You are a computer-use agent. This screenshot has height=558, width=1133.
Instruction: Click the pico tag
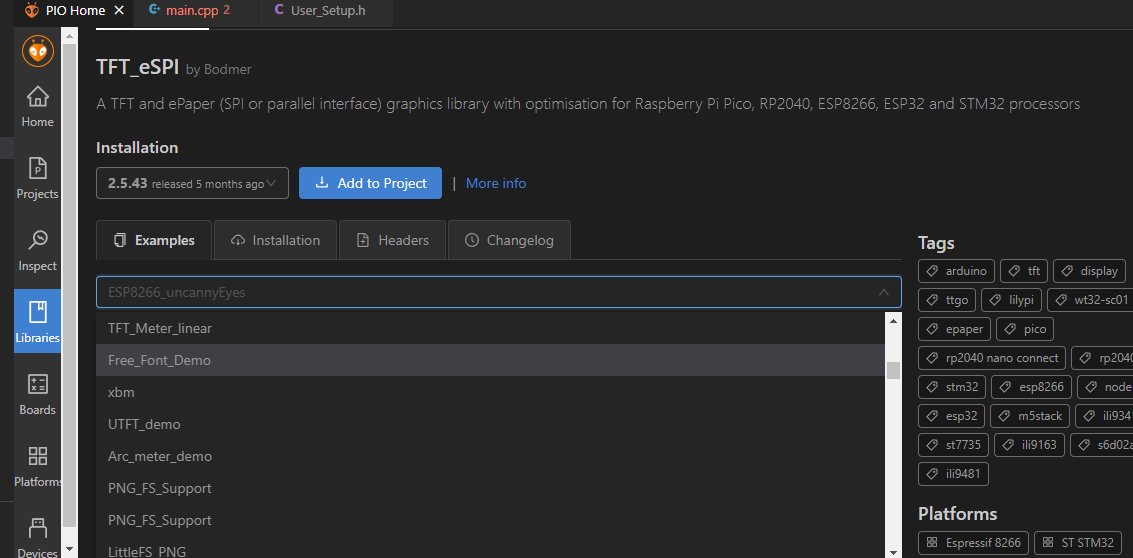click(1025, 329)
